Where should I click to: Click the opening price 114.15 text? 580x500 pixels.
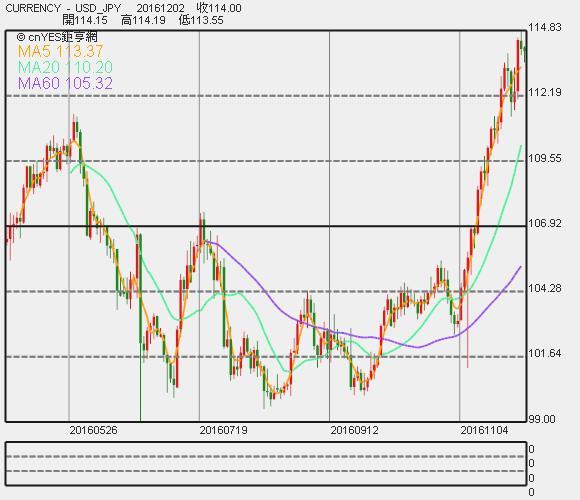[85, 20]
